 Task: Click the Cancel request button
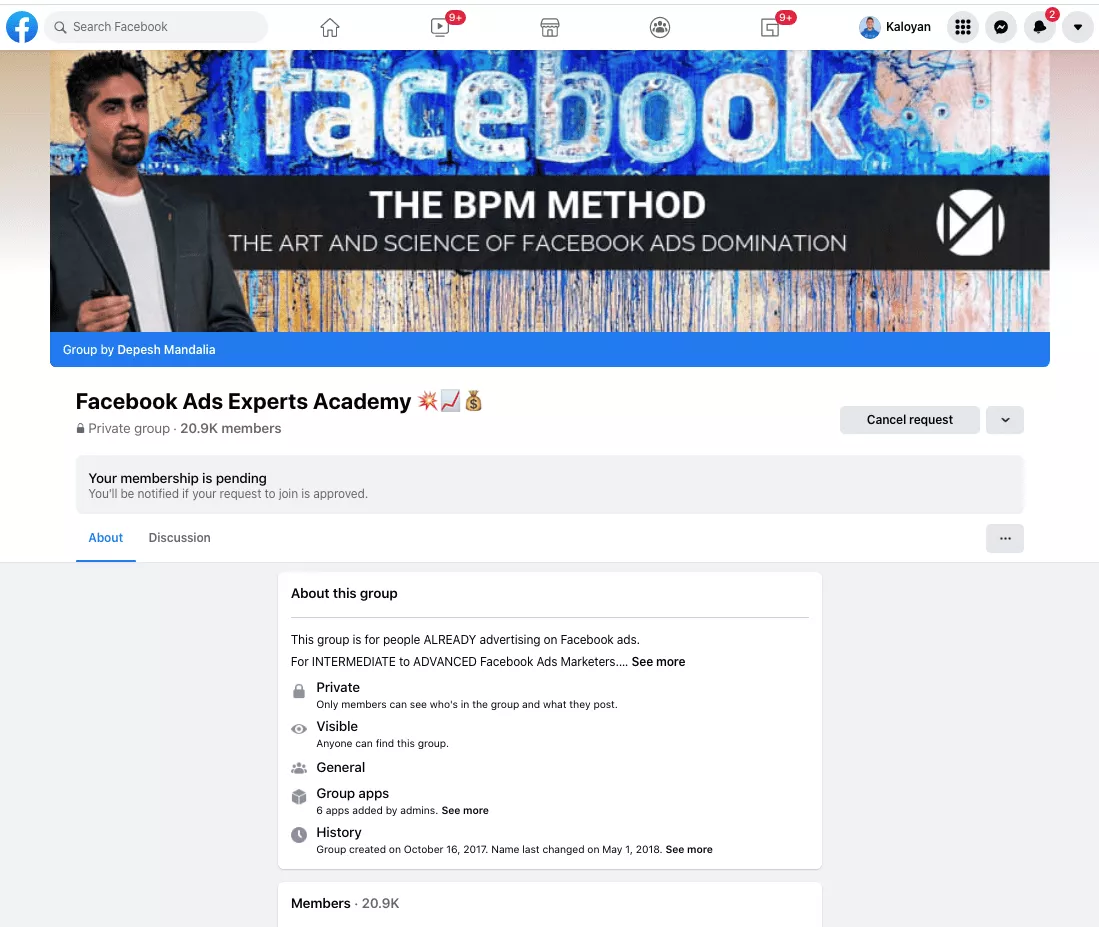[x=910, y=420]
